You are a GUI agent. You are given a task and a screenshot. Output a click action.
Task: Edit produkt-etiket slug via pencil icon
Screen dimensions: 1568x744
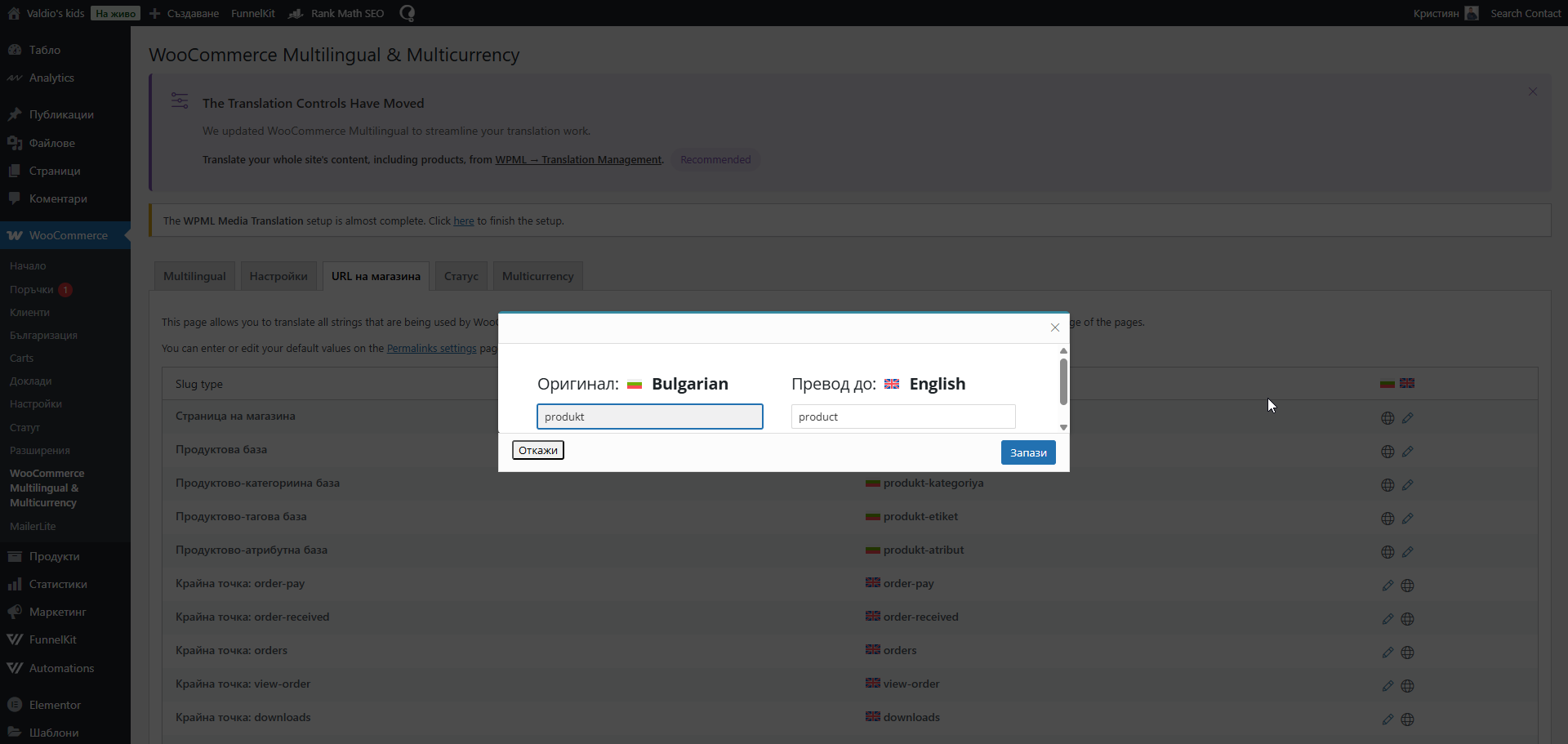pyautogui.click(x=1407, y=519)
